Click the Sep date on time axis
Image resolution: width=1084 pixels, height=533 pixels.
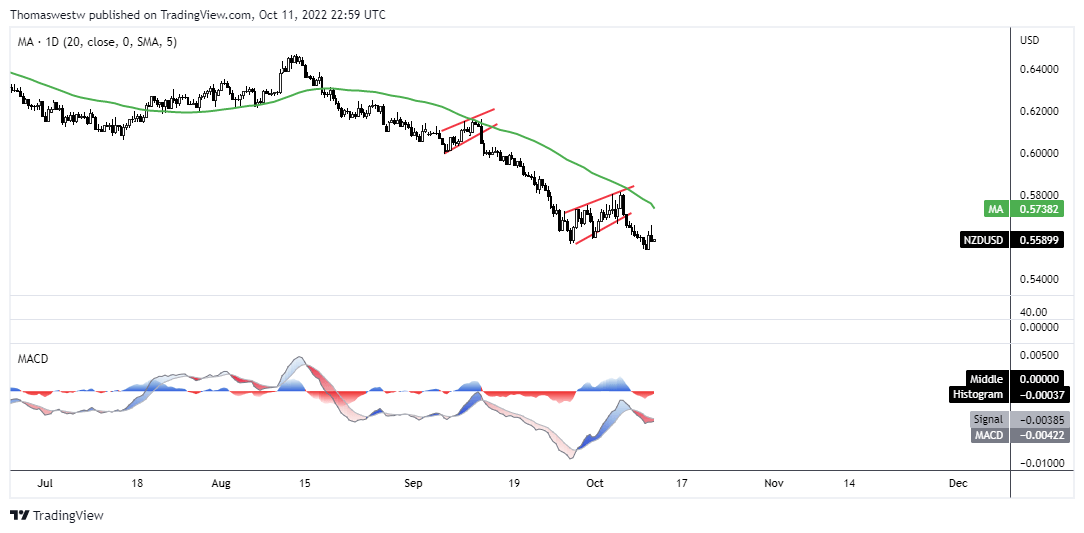[x=413, y=484]
